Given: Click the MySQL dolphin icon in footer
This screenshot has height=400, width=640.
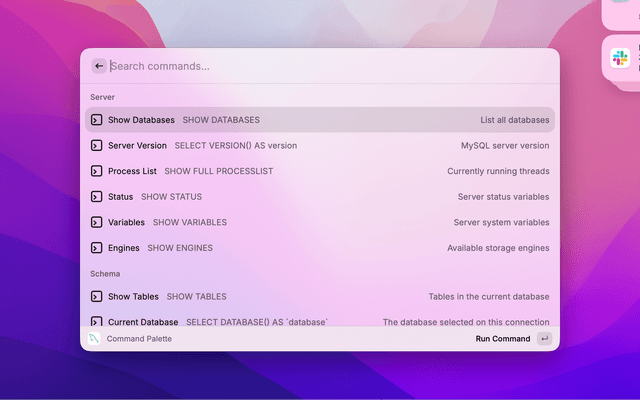Looking at the screenshot, I should (x=94, y=338).
